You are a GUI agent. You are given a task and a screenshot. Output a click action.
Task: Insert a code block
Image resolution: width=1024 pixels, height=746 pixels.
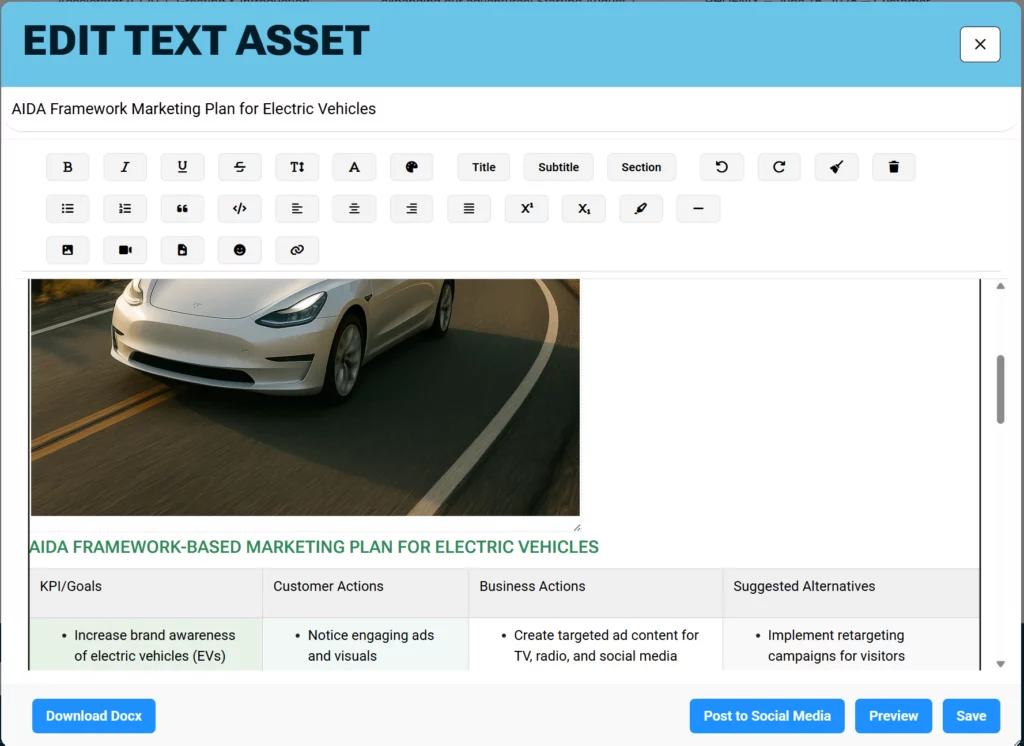tap(240, 209)
